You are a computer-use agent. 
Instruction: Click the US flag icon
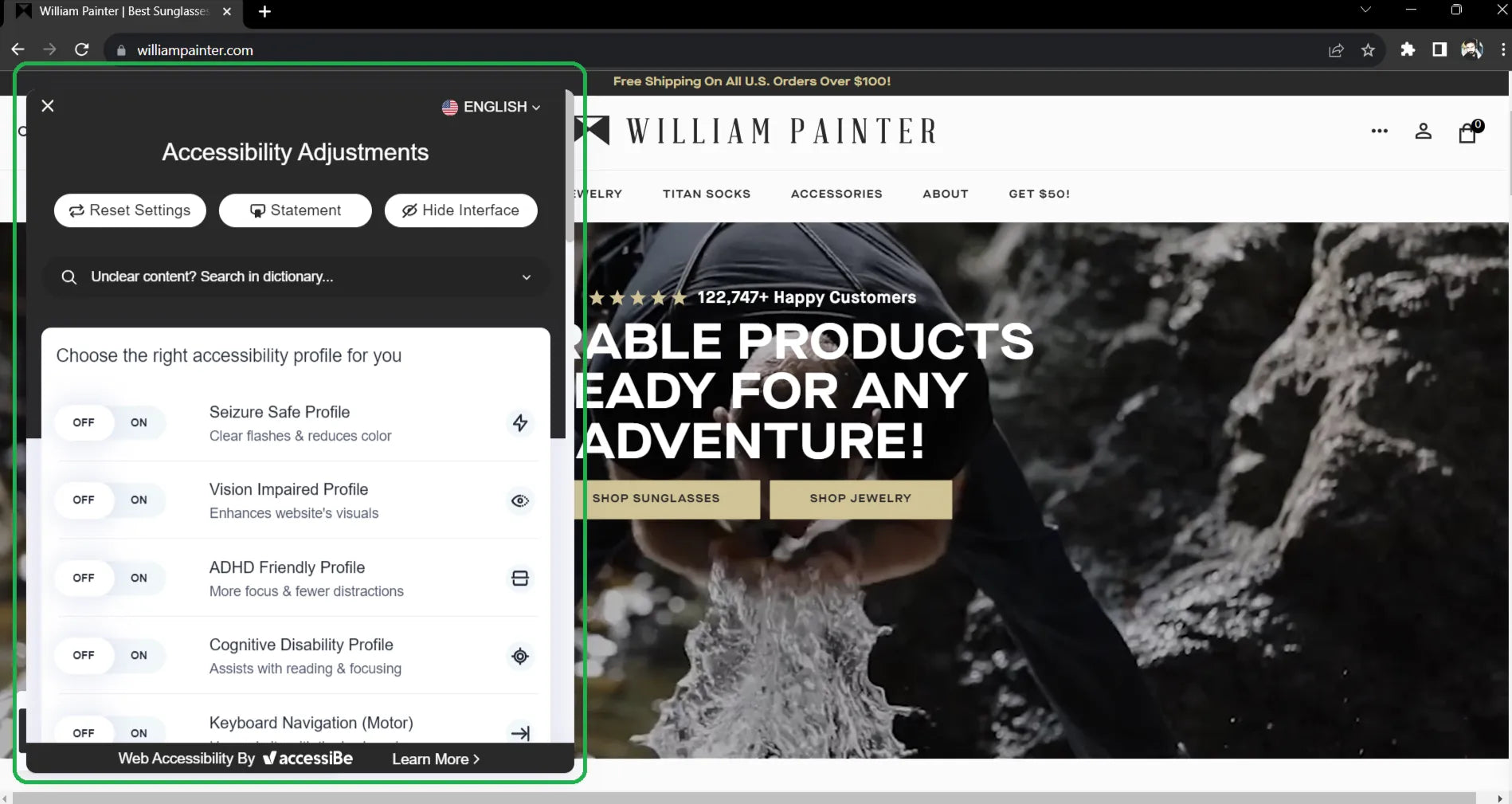click(x=450, y=107)
